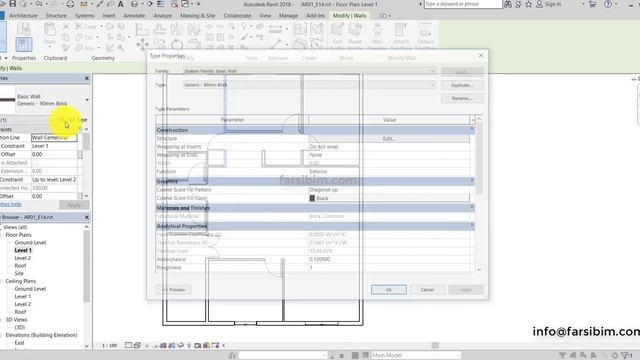Select Roof under Ceiling Plans
Image resolution: width=640 pixels, height=360 pixels.
[x=20, y=312]
